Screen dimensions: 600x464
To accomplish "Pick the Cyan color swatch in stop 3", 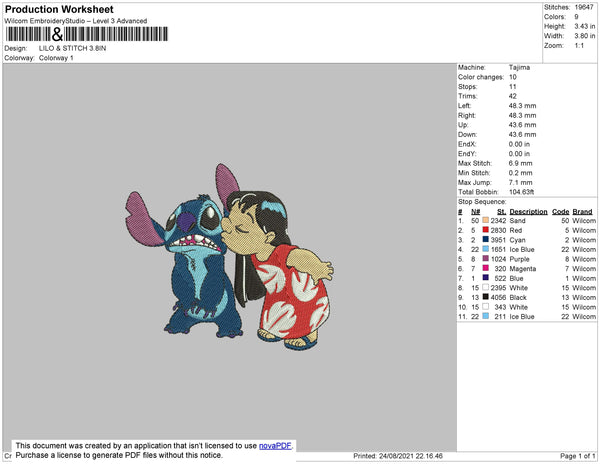I will [485, 241].
